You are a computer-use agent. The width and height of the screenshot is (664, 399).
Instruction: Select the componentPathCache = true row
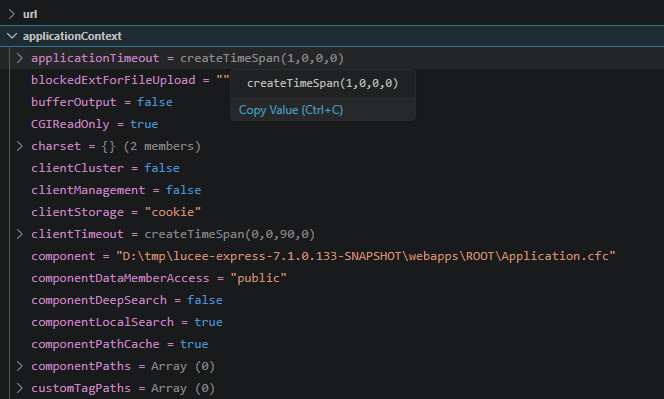[x=332, y=344]
